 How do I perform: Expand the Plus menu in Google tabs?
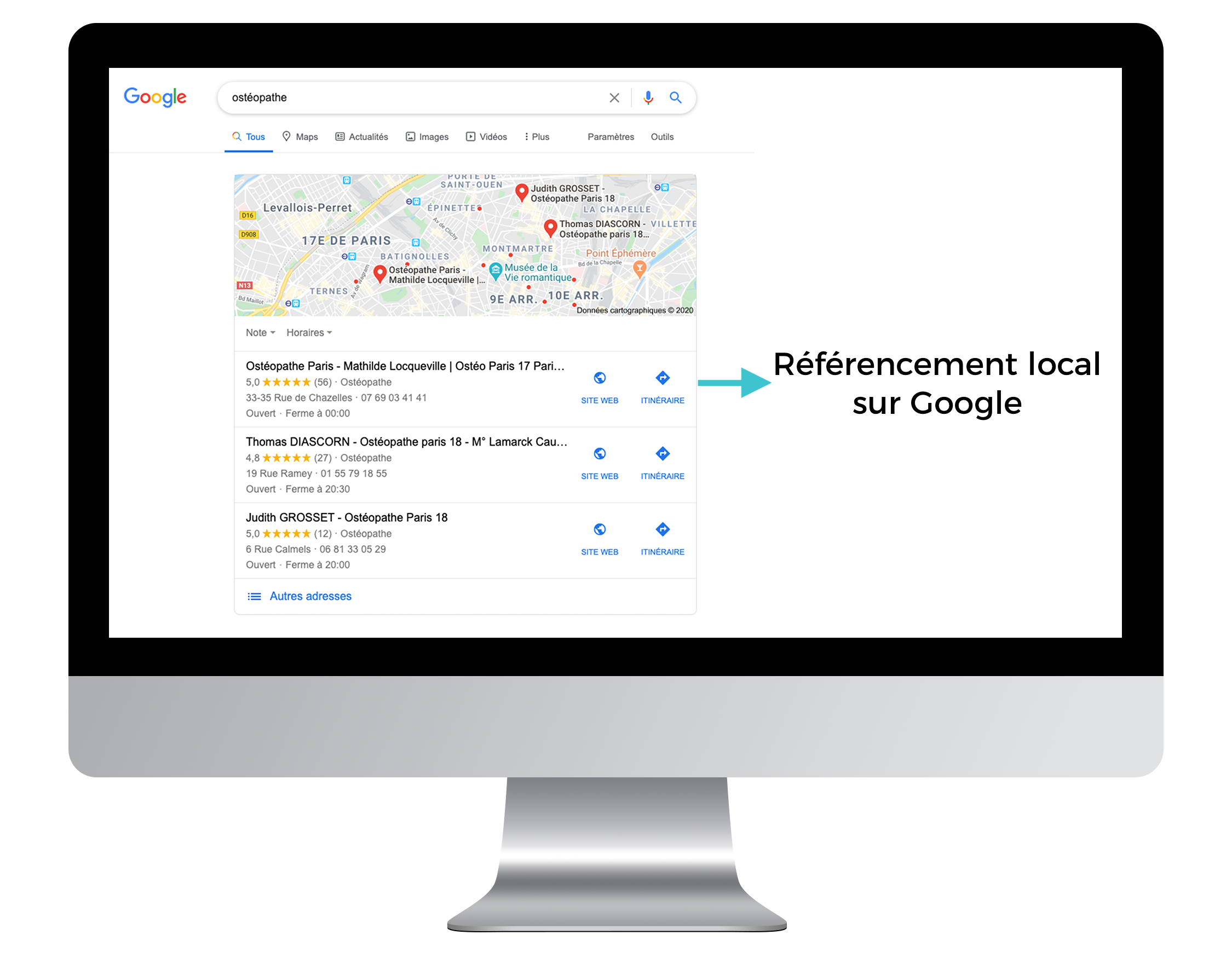click(540, 136)
